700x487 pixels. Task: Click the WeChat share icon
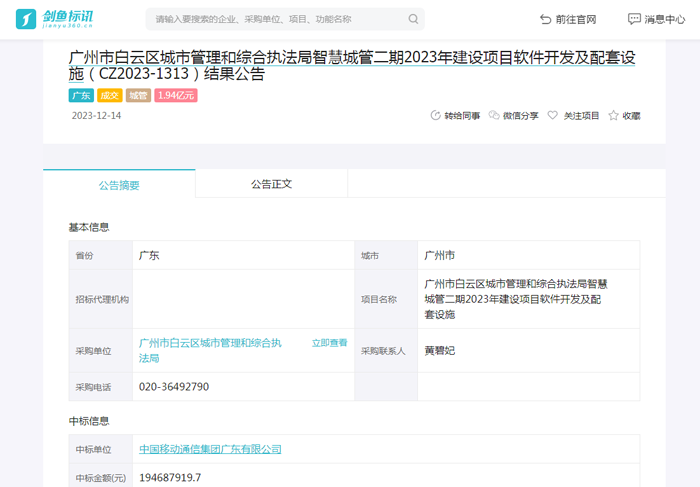tap(494, 116)
